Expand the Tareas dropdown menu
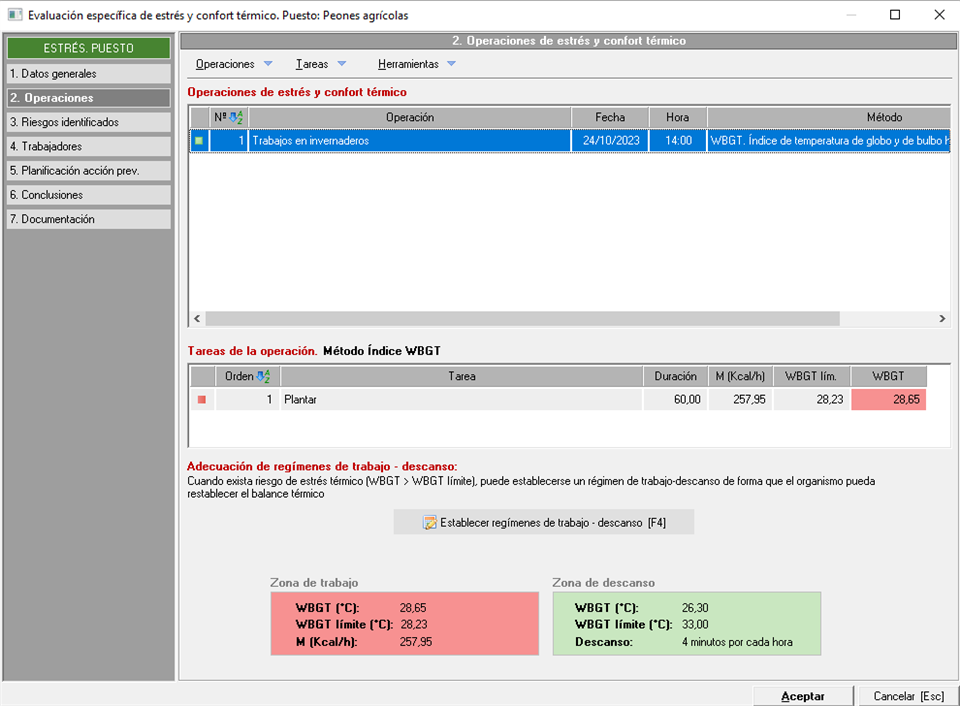Viewport: 960px width, 706px height. click(x=321, y=64)
